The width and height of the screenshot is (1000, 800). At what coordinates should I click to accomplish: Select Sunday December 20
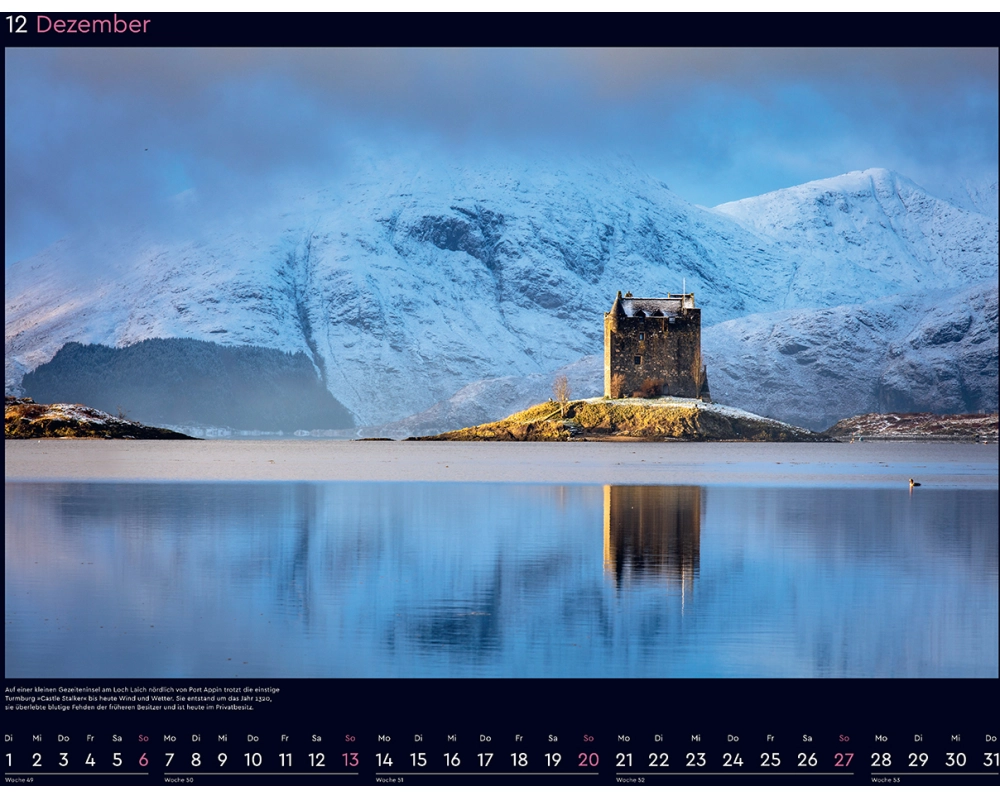[x=588, y=759]
